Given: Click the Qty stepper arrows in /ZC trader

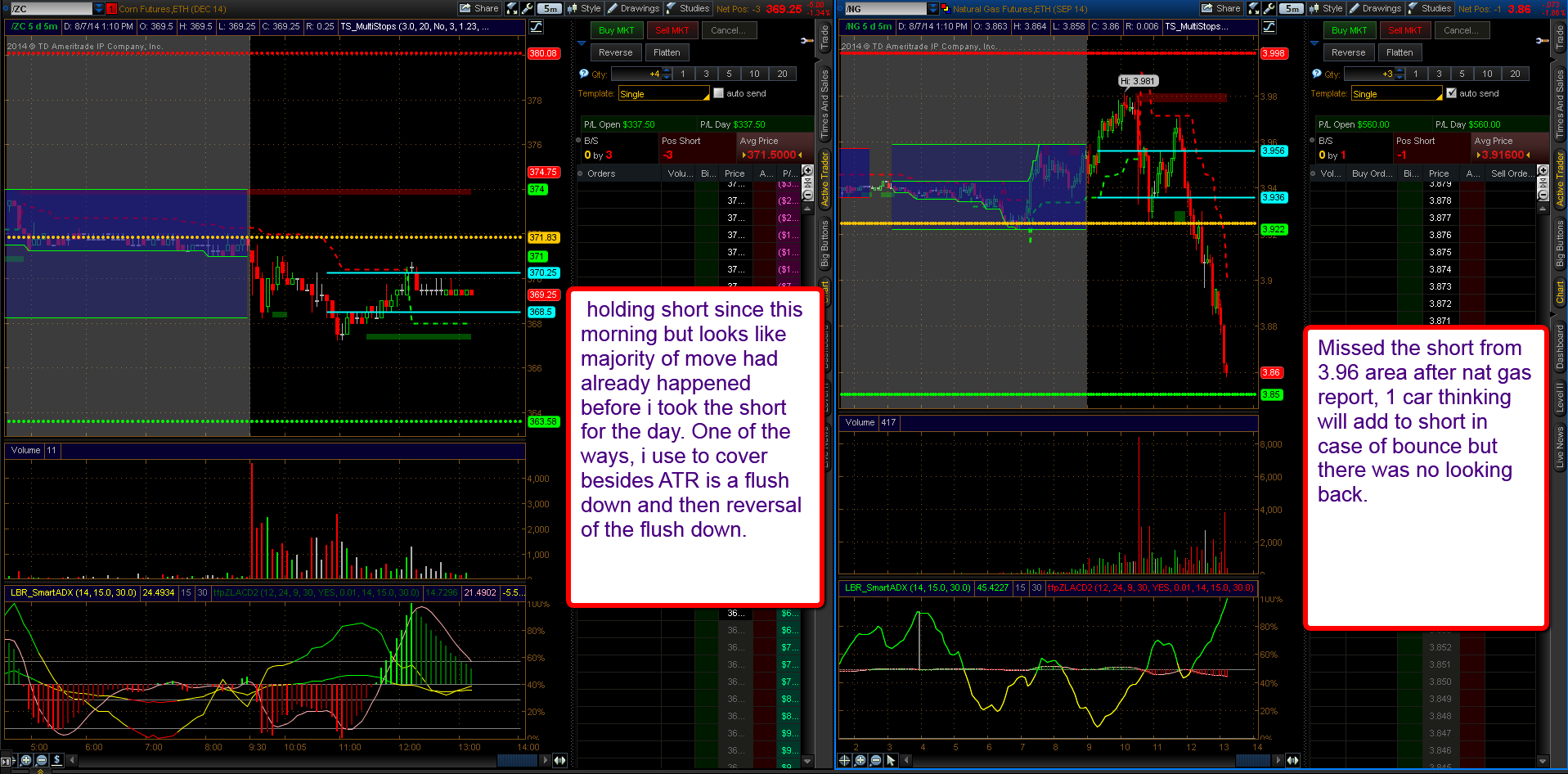Looking at the screenshot, I should [667, 74].
